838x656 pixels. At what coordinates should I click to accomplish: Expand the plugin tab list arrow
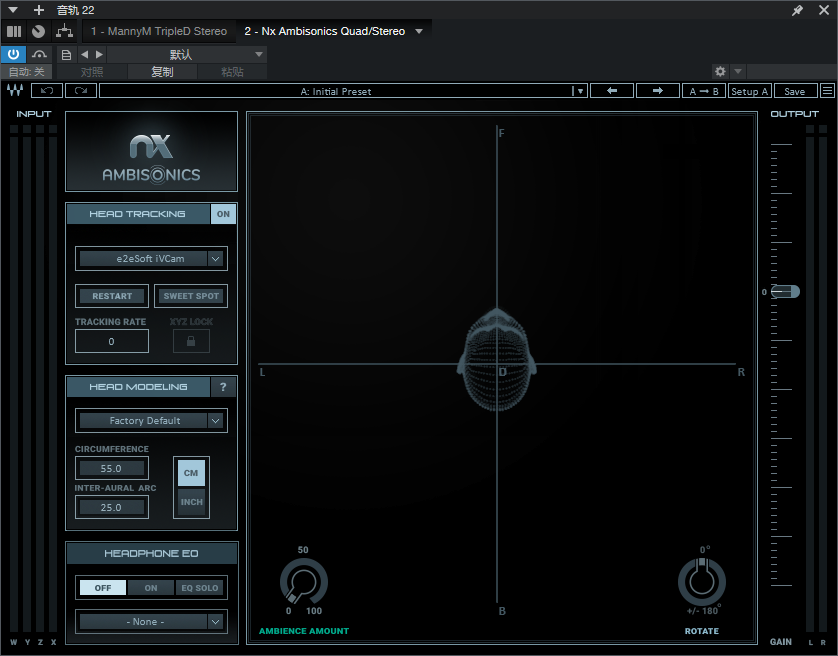click(419, 31)
